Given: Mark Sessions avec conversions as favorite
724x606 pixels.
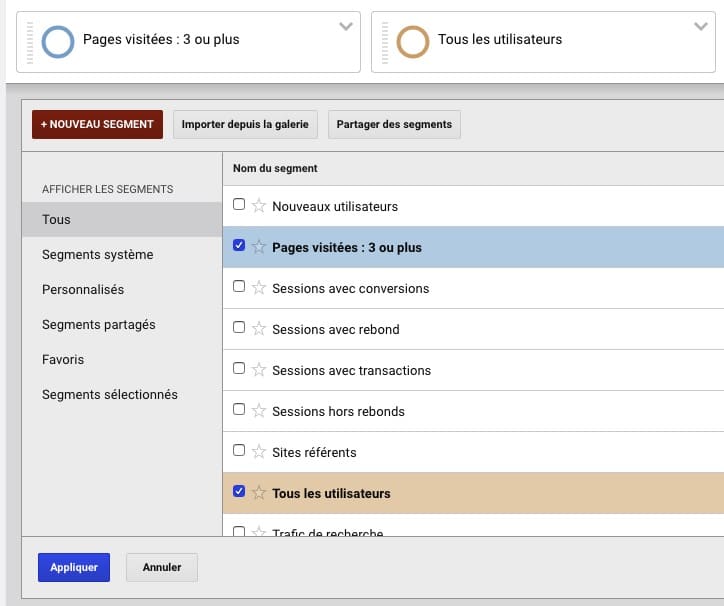Looking at the screenshot, I should 259,288.
